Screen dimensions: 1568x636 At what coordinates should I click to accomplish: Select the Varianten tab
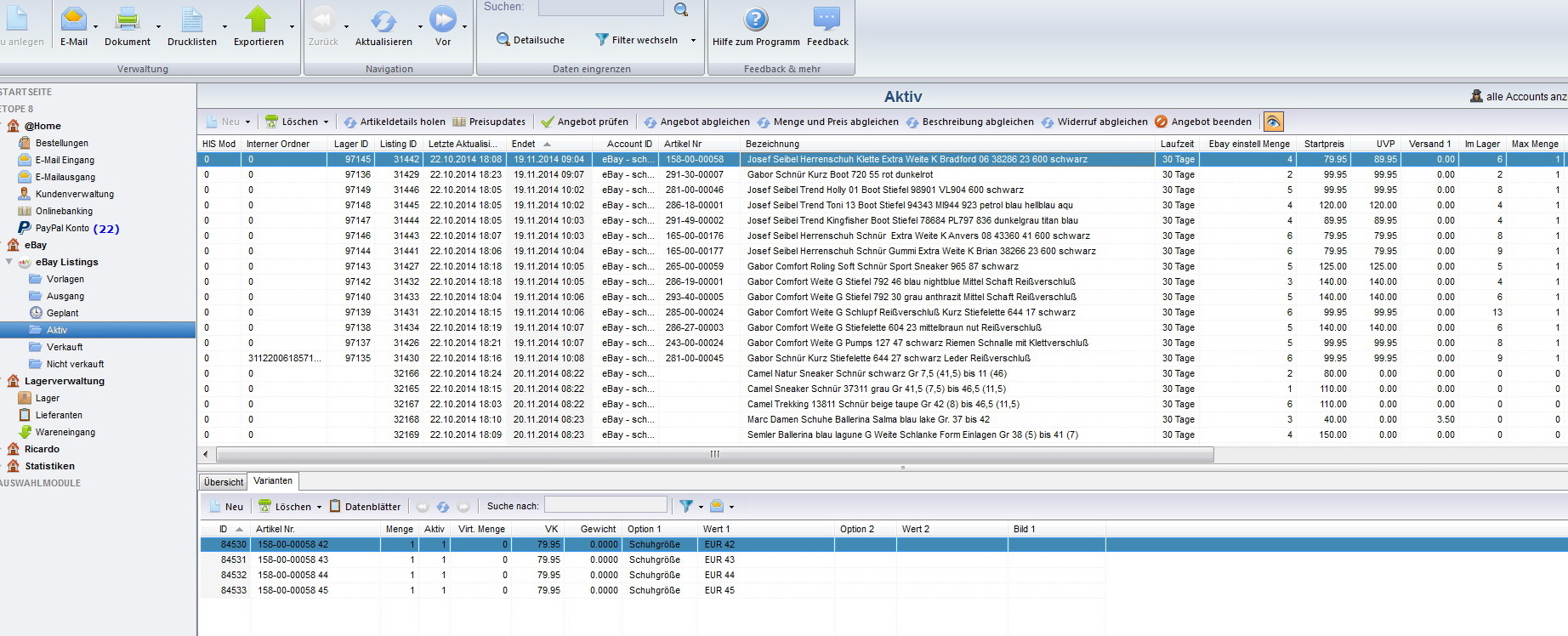click(x=273, y=481)
